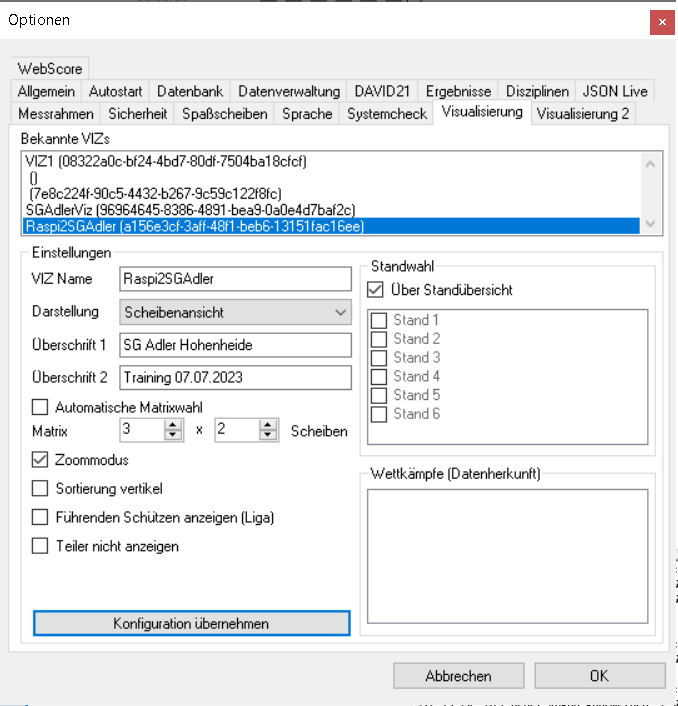Click the Abbrechen button
678x706 pixels.
tap(458, 676)
